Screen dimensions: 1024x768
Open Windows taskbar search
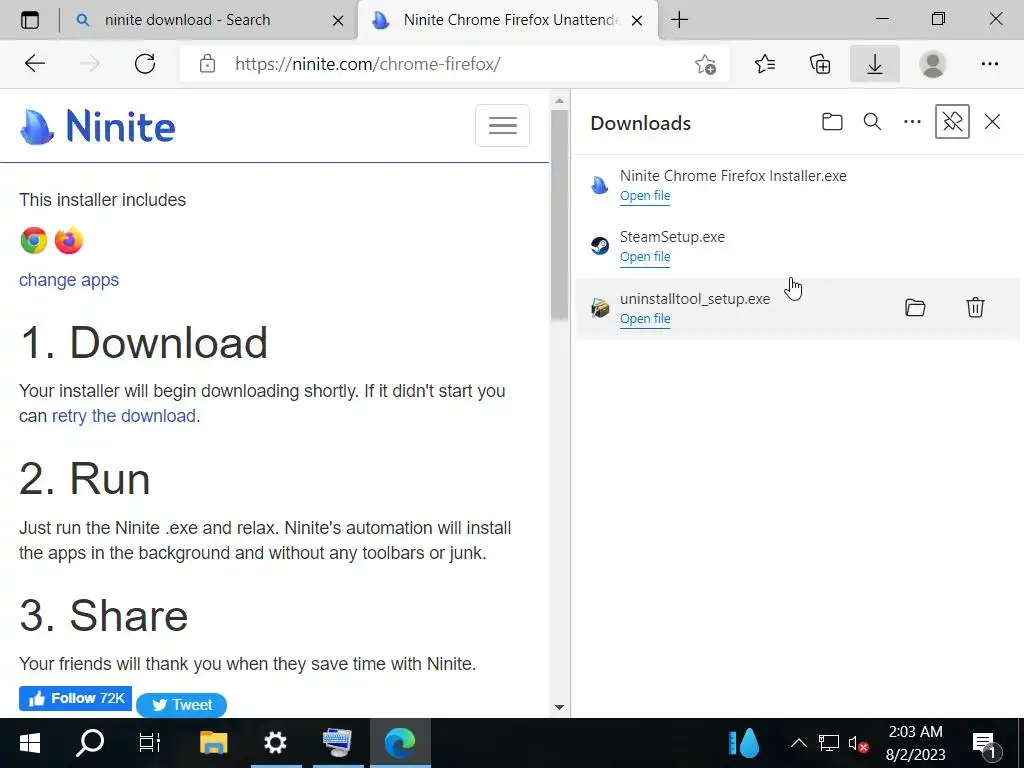click(89, 743)
